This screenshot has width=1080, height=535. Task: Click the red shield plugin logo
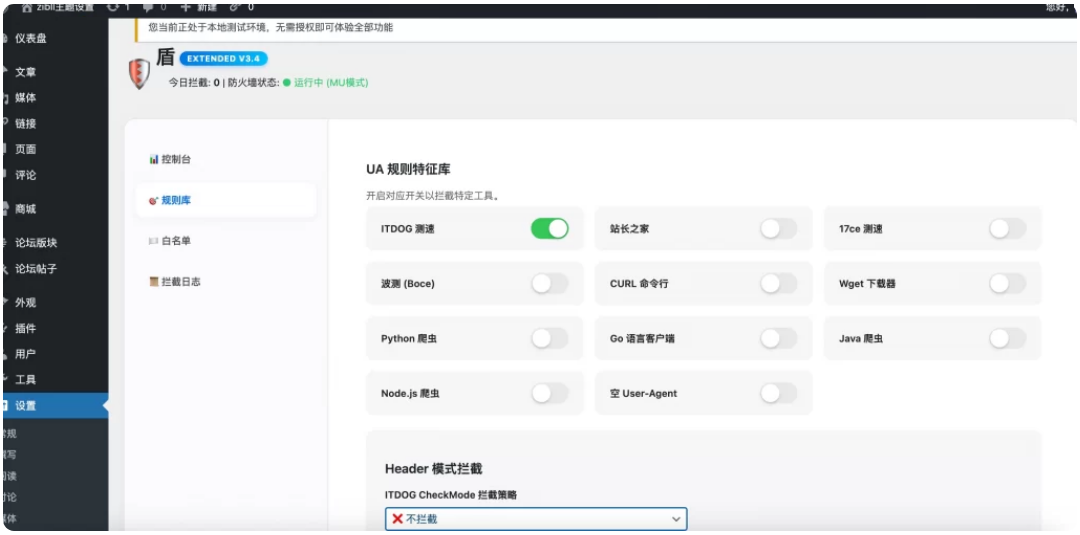click(141, 74)
